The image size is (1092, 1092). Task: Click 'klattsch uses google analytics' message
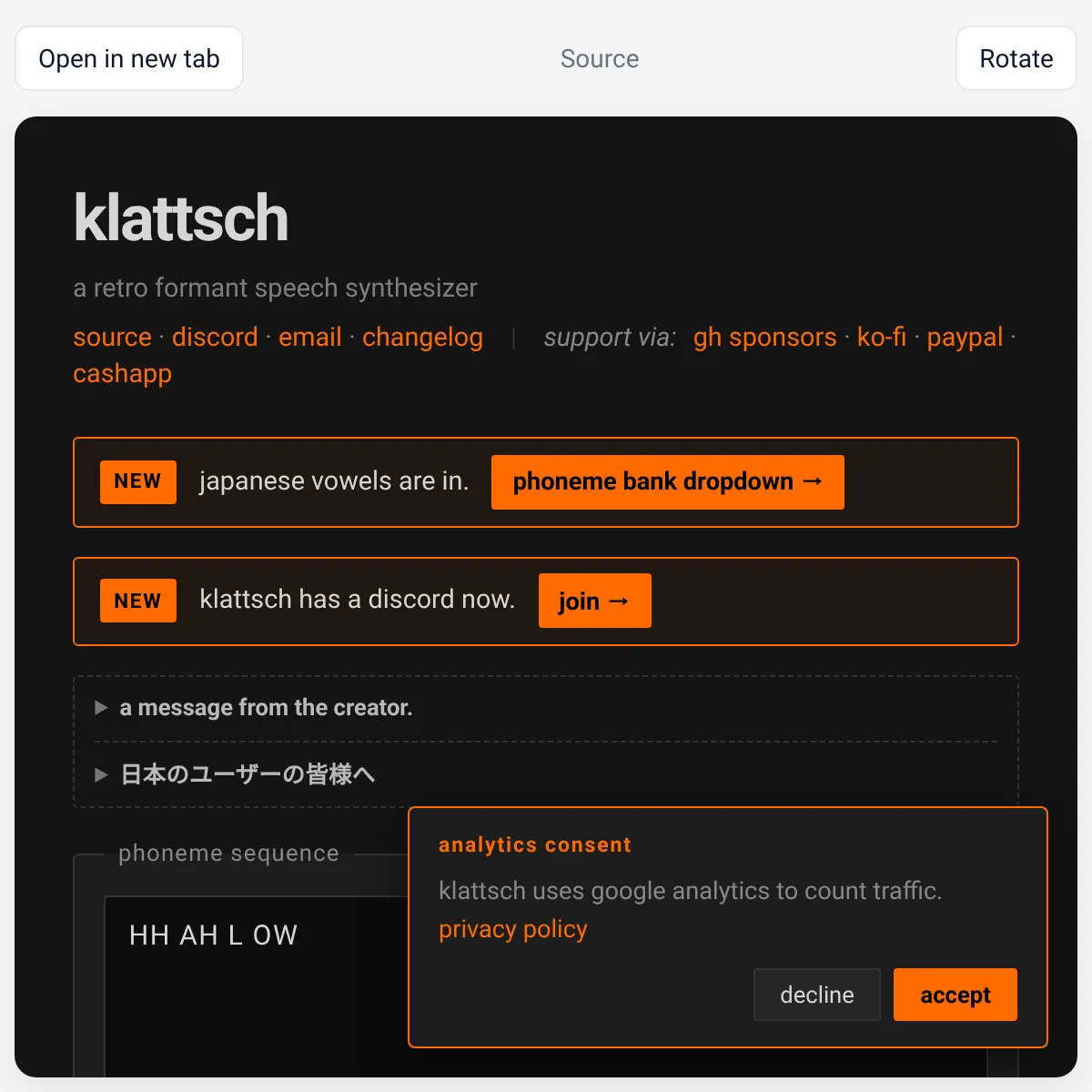tap(690, 890)
